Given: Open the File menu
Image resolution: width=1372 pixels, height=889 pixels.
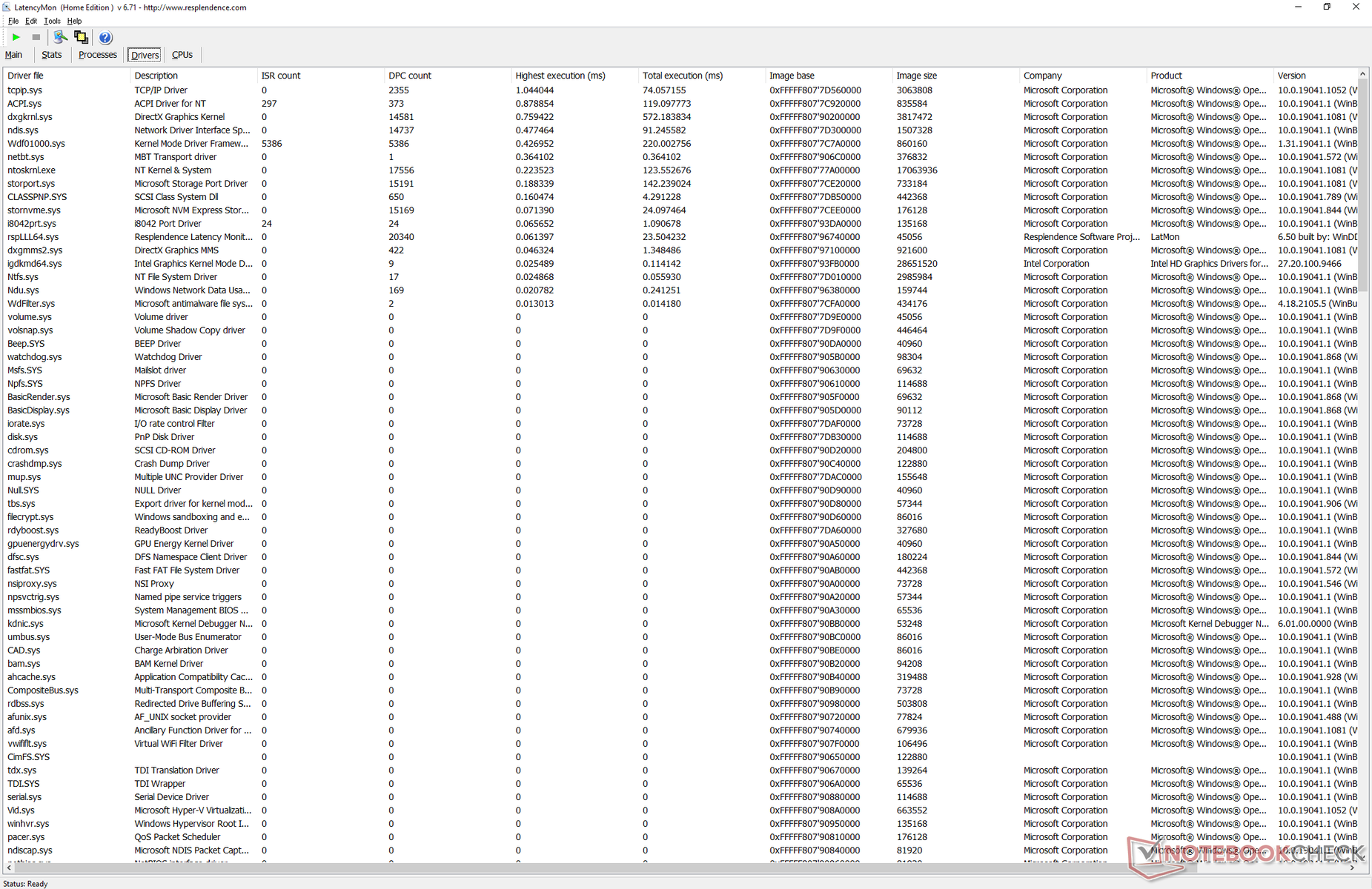Looking at the screenshot, I should 13,21.
